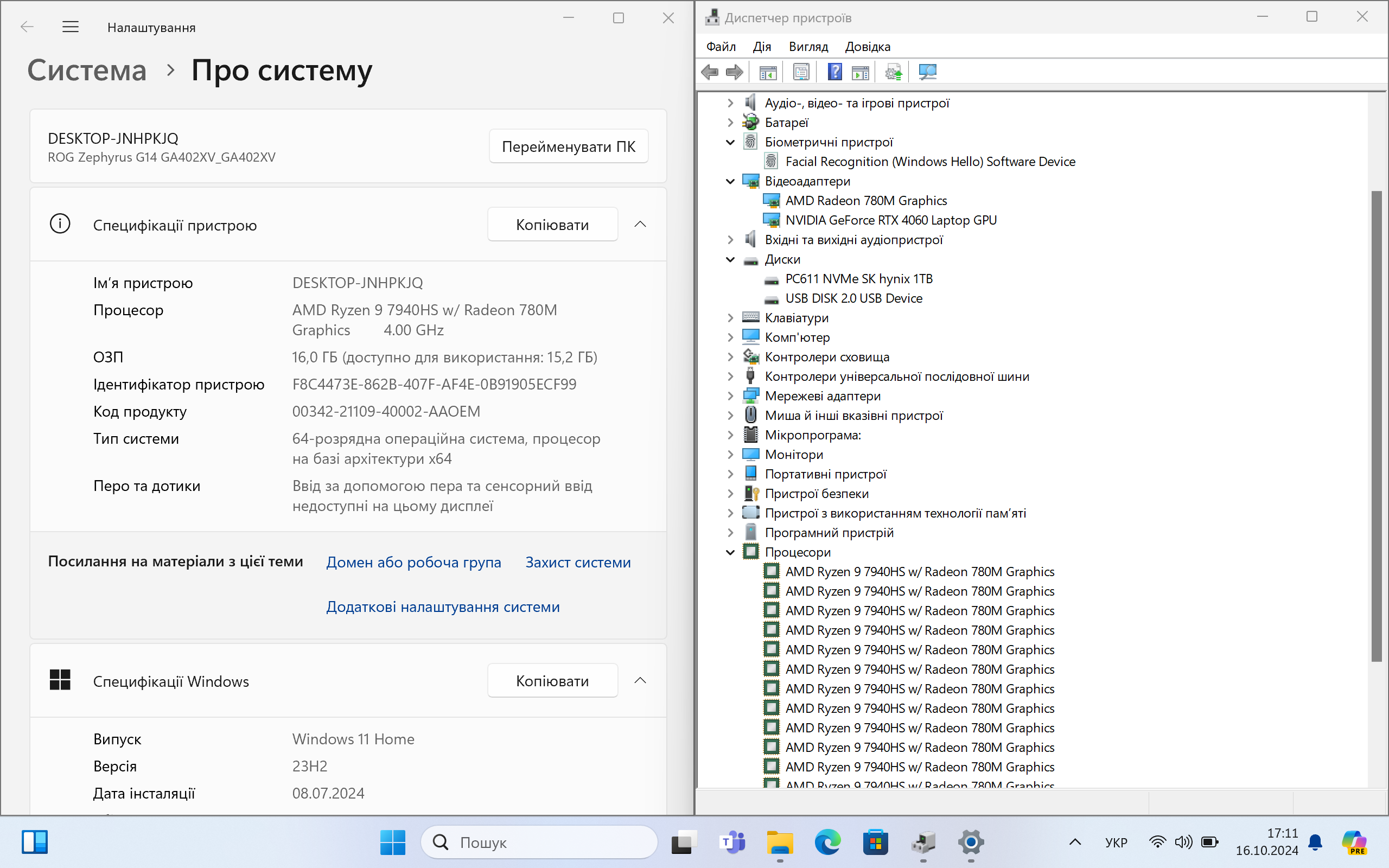Open Widgets from taskbar corner
The width and height of the screenshot is (1389, 868).
click(34, 842)
